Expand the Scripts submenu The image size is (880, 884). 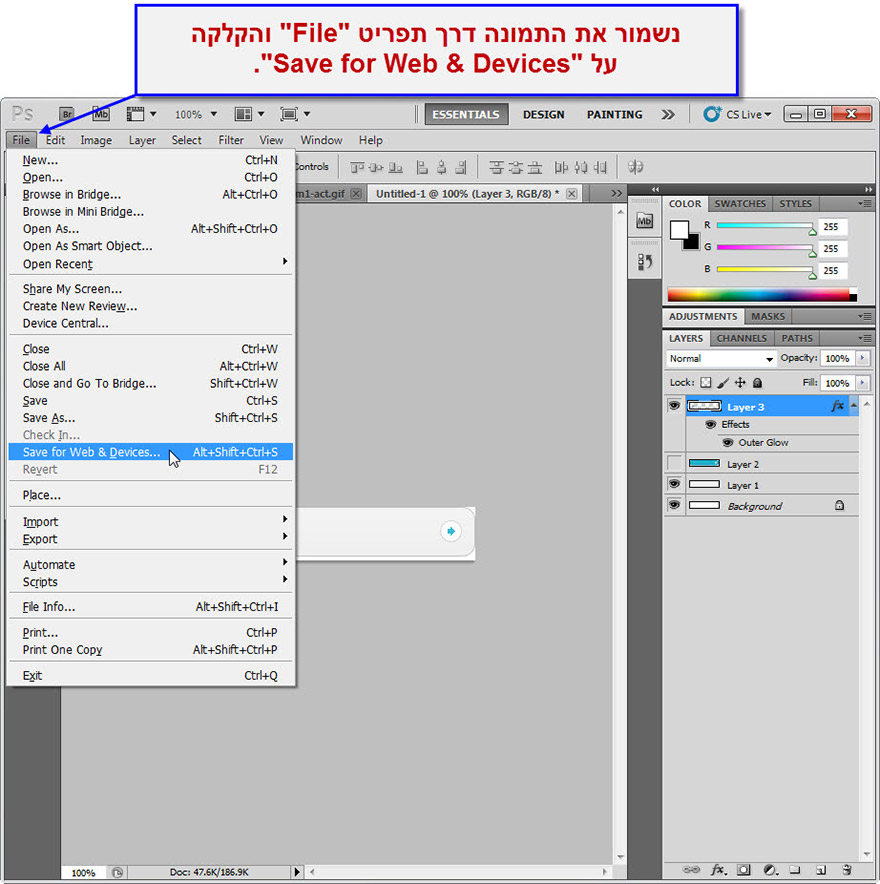(152, 581)
